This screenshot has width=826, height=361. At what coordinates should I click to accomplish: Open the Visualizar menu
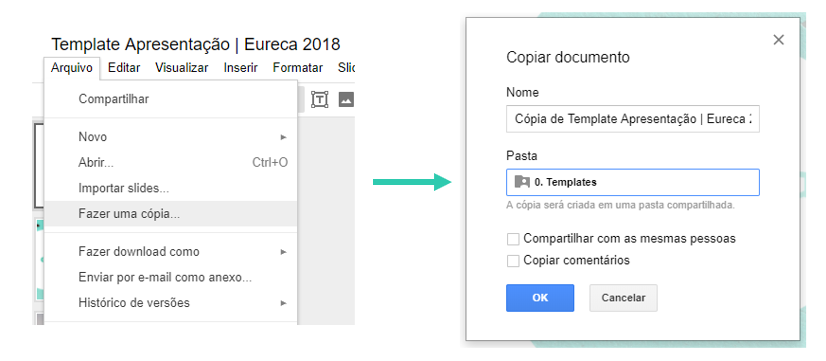(x=182, y=68)
